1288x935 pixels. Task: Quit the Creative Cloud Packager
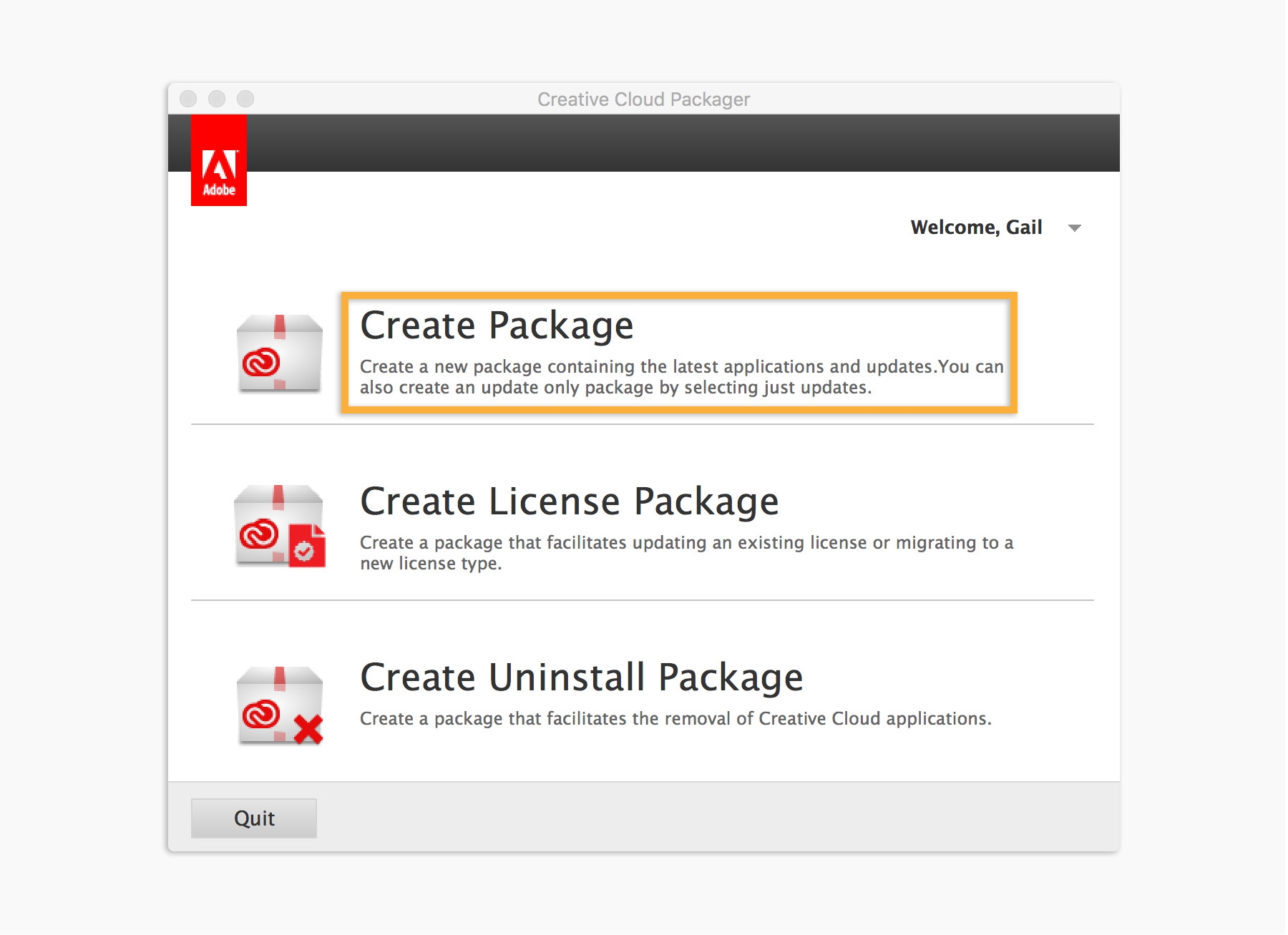pos(253,818)
